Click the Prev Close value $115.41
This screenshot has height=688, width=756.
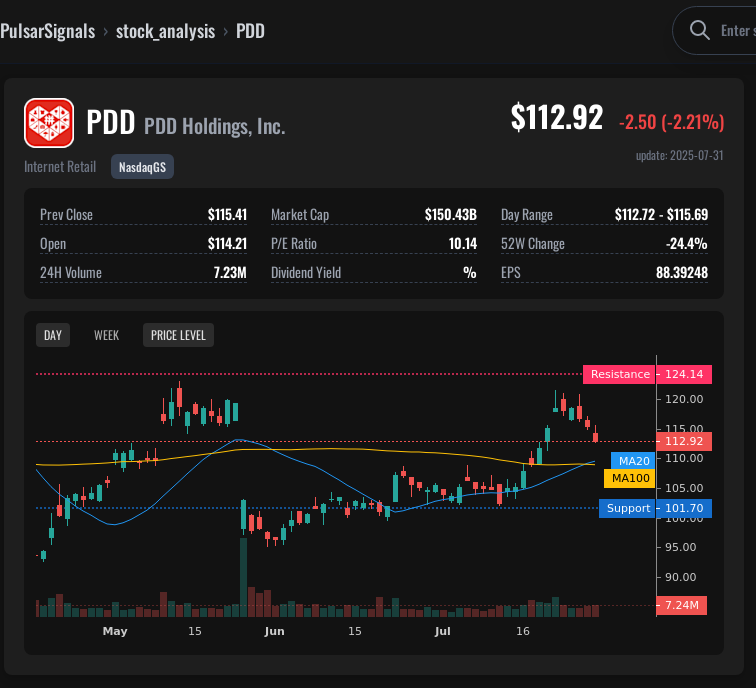[227, 215]
